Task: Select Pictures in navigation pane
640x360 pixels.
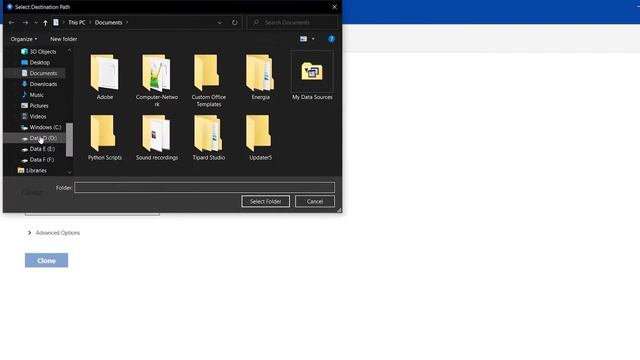Action: [x=35, y=106]
